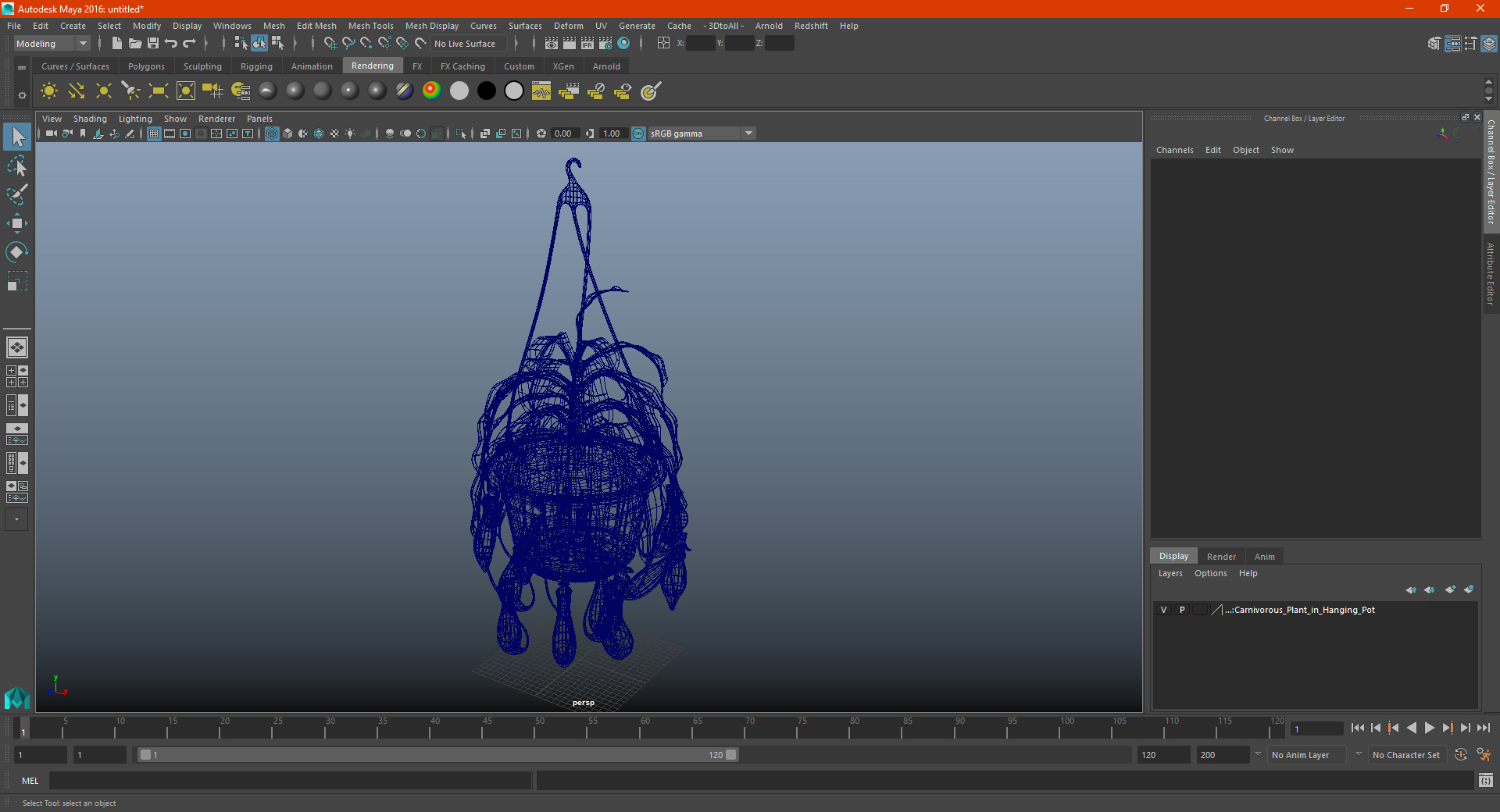Viewport: 1500px width, 812px height.
Task: Click the Redo arrow icon
Action: coord(189,43)
